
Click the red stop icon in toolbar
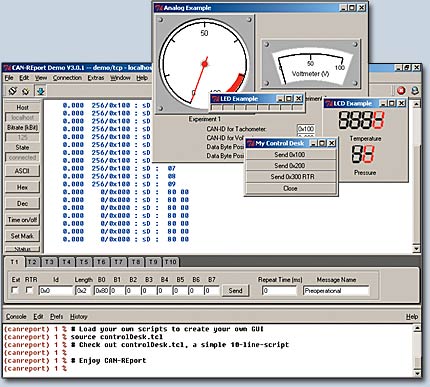coord(401,90)
